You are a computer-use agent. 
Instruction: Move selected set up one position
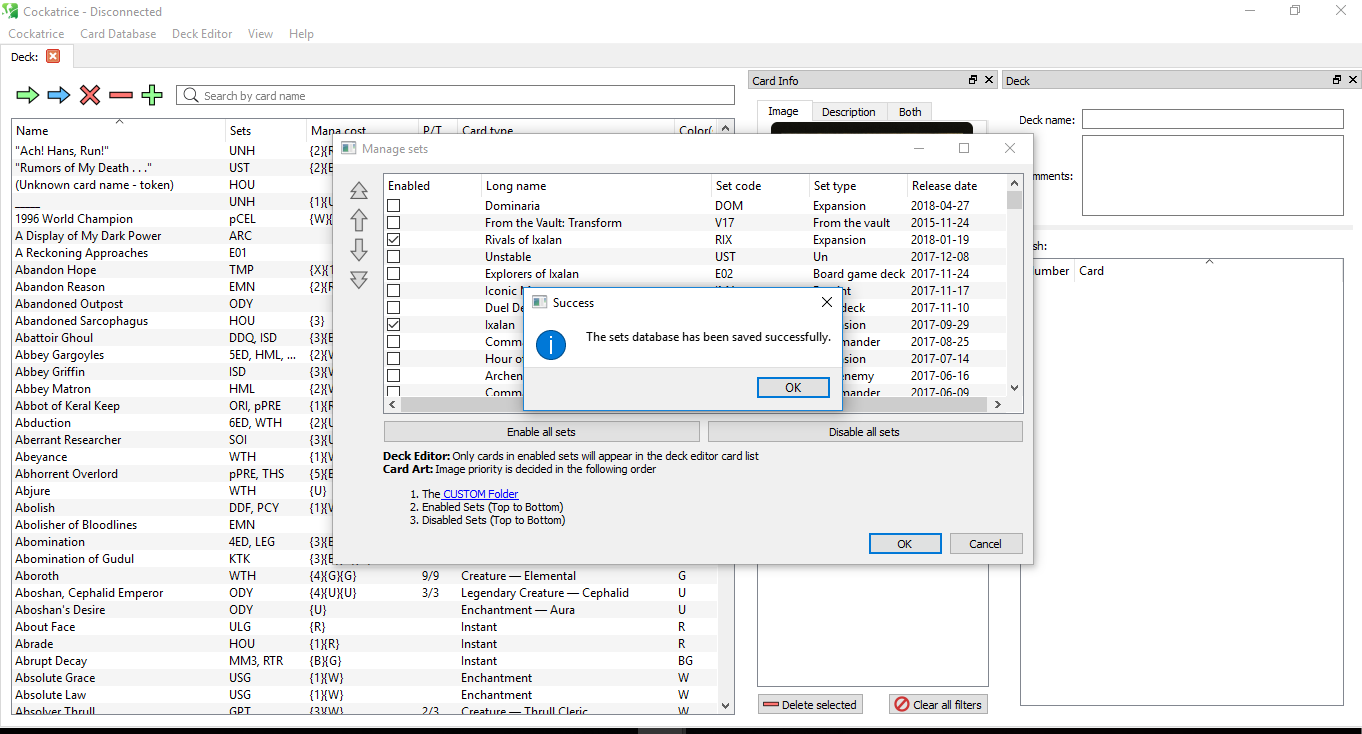tap(359, 221)
